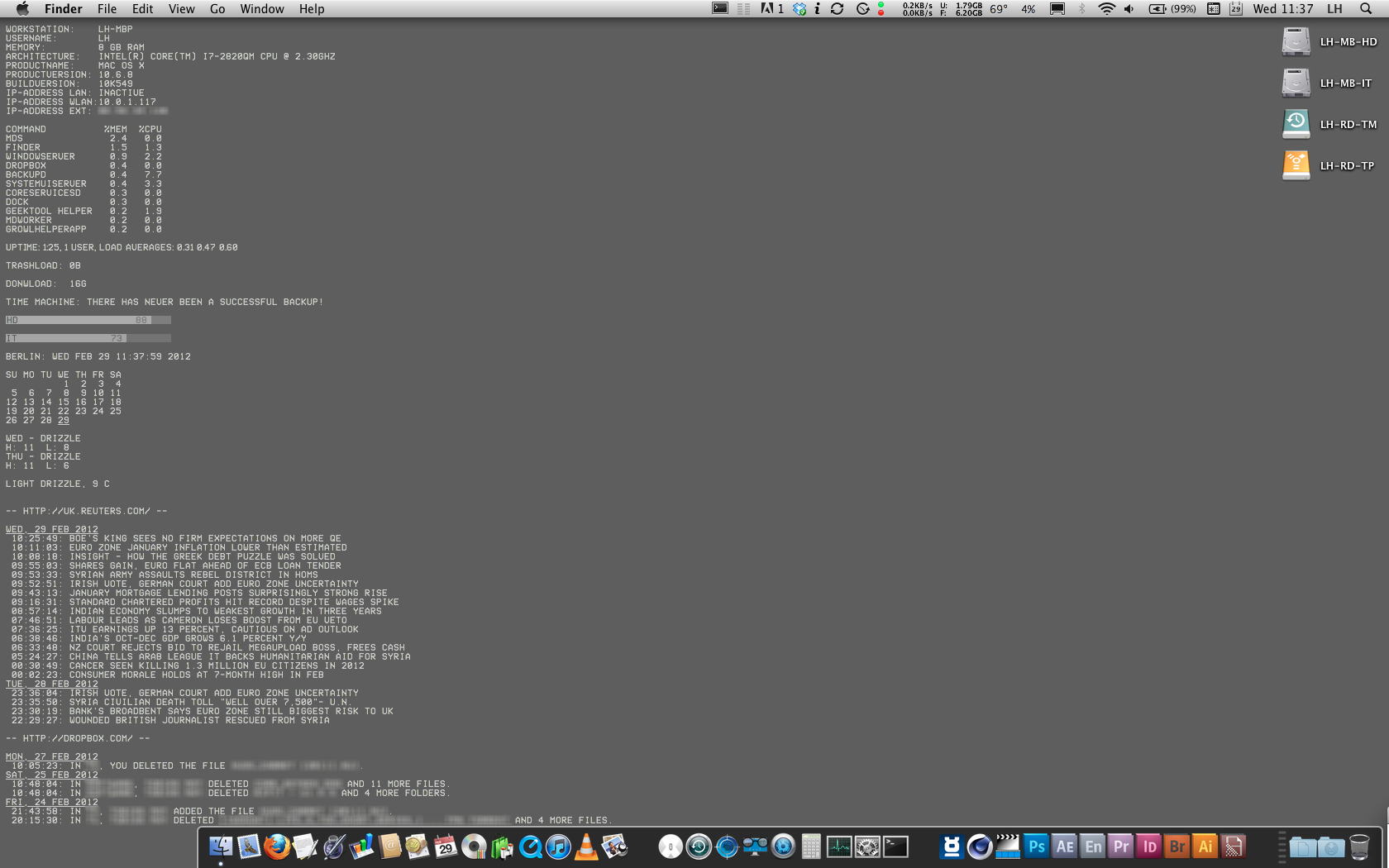The width and height of the screenshot is (1389, 868).
Task: Open System Preferences gear icon
Action: [867, 847]
